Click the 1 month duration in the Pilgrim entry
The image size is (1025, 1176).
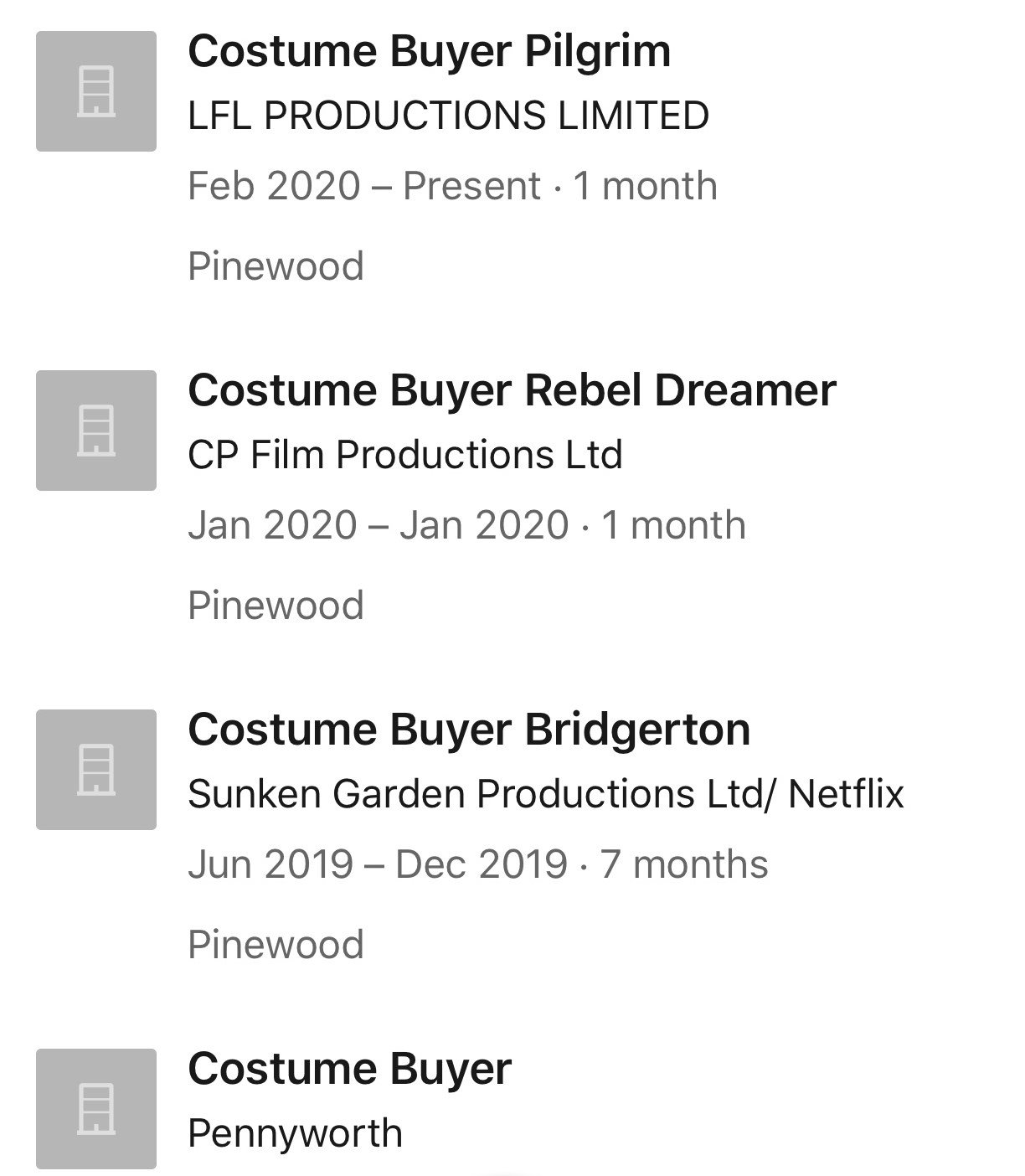[x=645, y=186]
